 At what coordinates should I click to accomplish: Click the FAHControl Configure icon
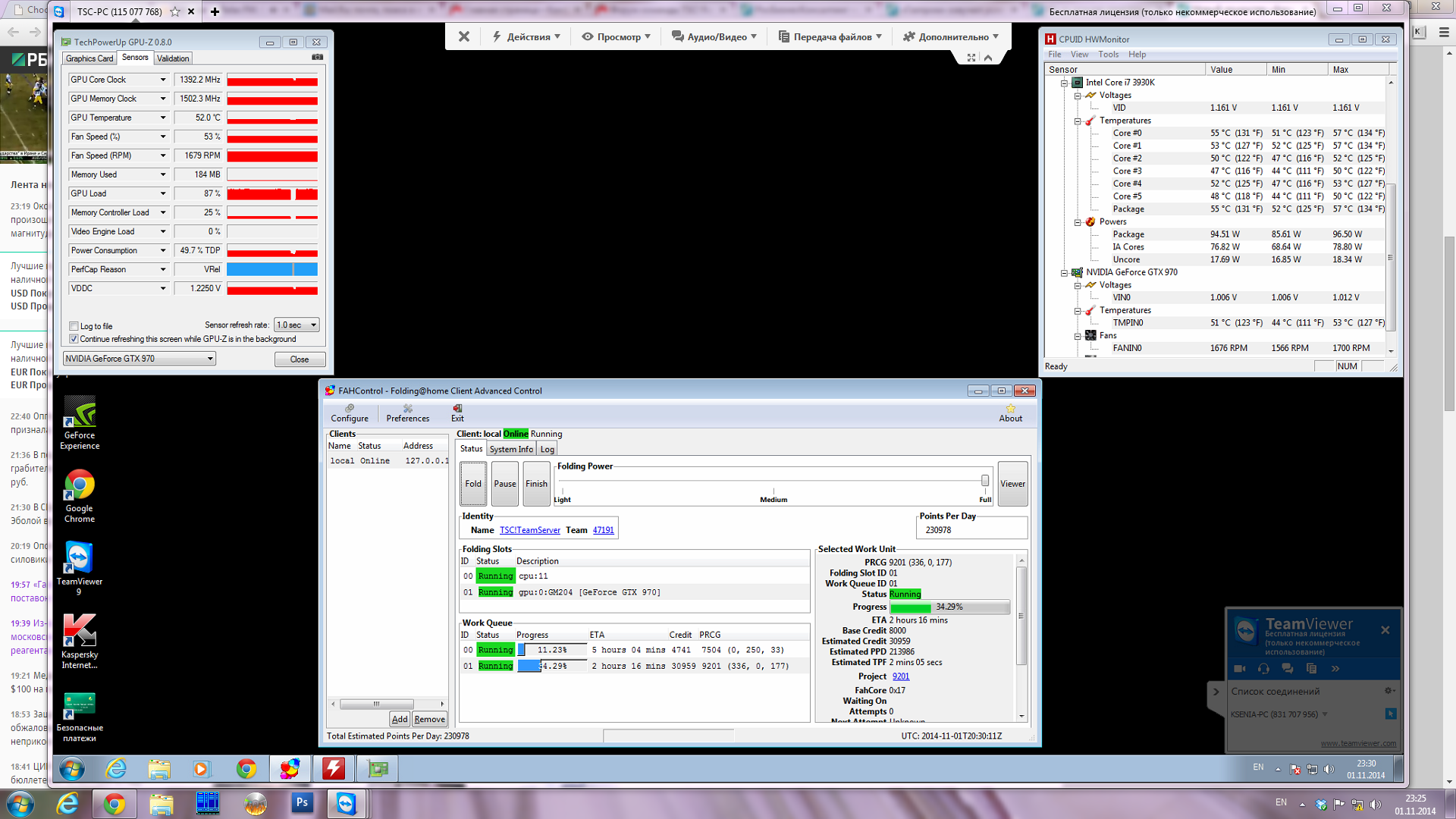point(350,409)
